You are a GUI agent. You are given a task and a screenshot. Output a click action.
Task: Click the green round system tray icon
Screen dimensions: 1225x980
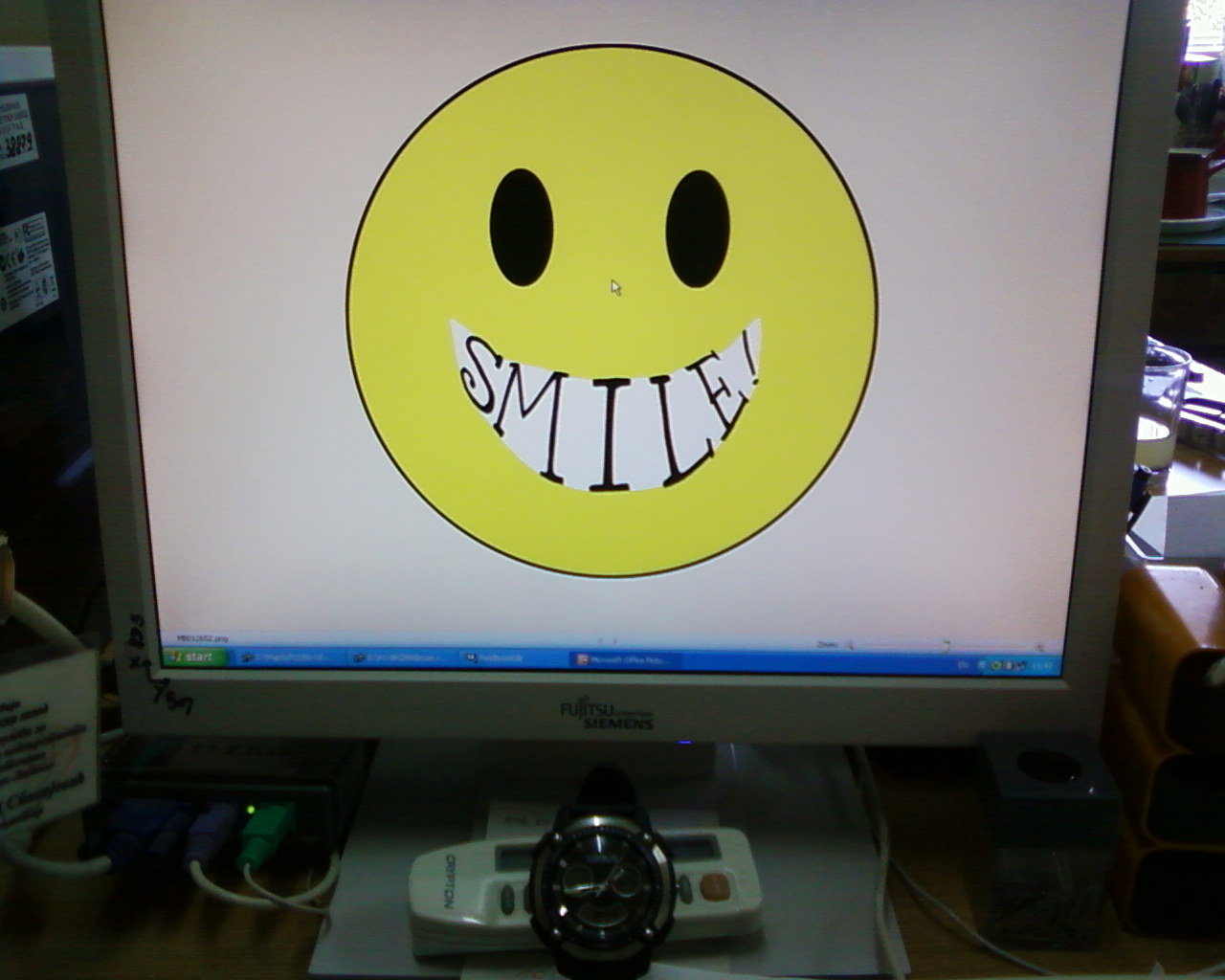click(997, 664)
